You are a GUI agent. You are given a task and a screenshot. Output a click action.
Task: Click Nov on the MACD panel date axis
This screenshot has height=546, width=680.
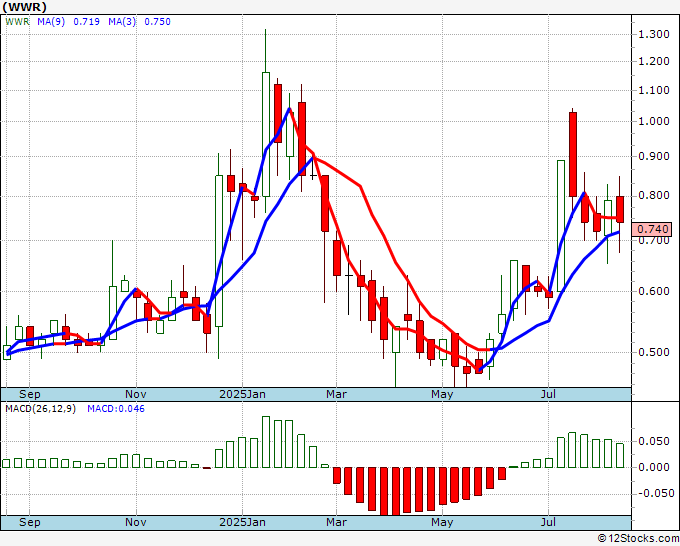click(x=136, y=522)
